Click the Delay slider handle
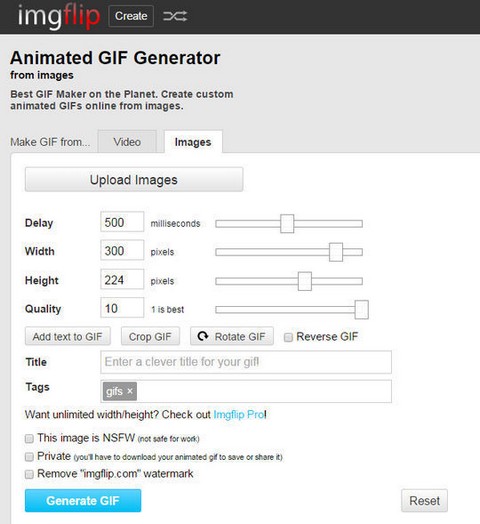Image resolution: width=480 pixels, height=524 pixels. [287, 224]
